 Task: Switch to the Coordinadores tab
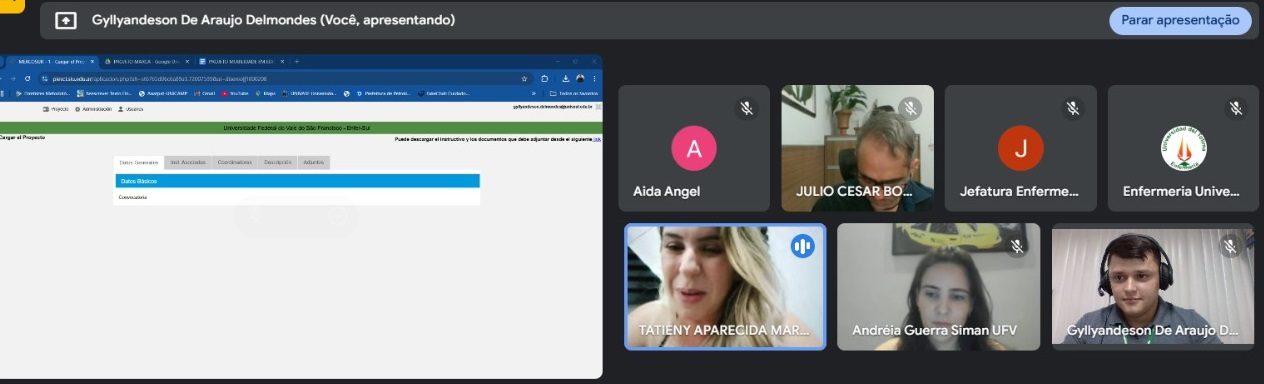(235, 162)
